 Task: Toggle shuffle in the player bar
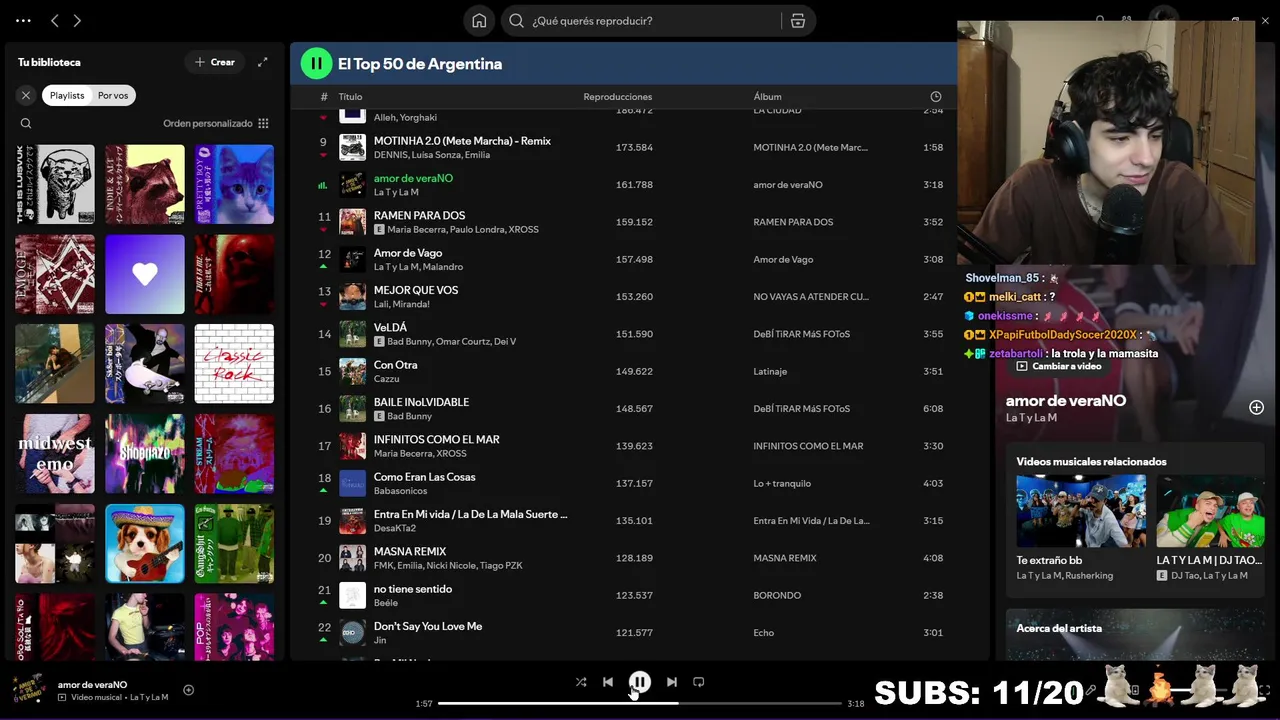point(581,682)
